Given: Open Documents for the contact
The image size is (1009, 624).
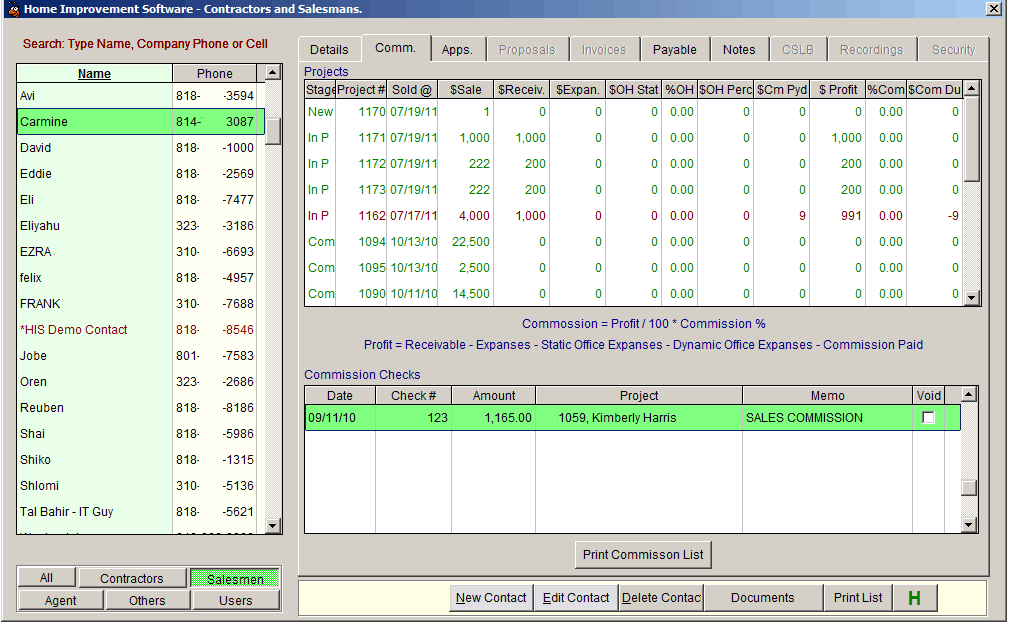Looking at the screenshot, I should click(763, 598).
